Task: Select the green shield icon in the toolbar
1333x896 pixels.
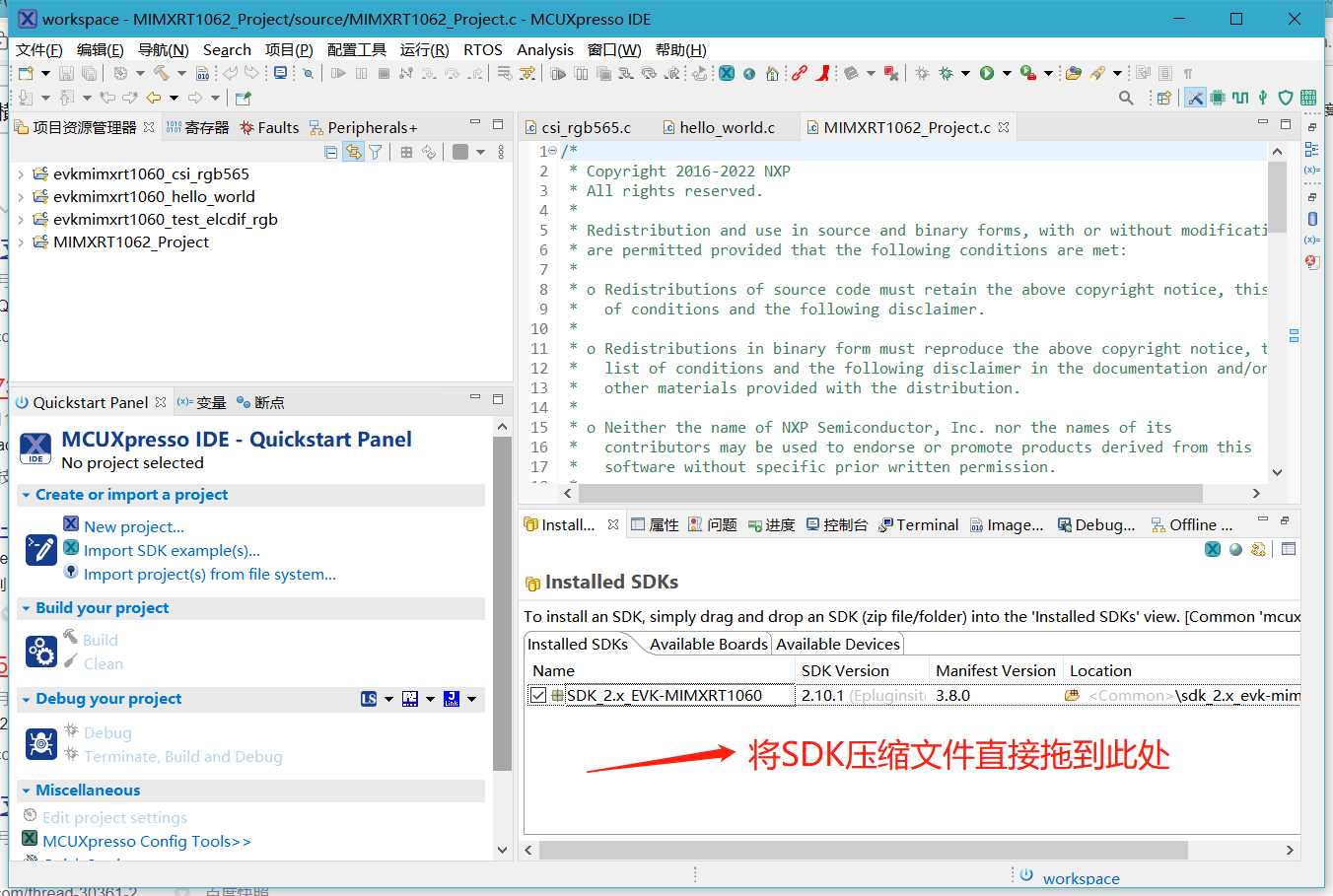Action: point(1285,98)
